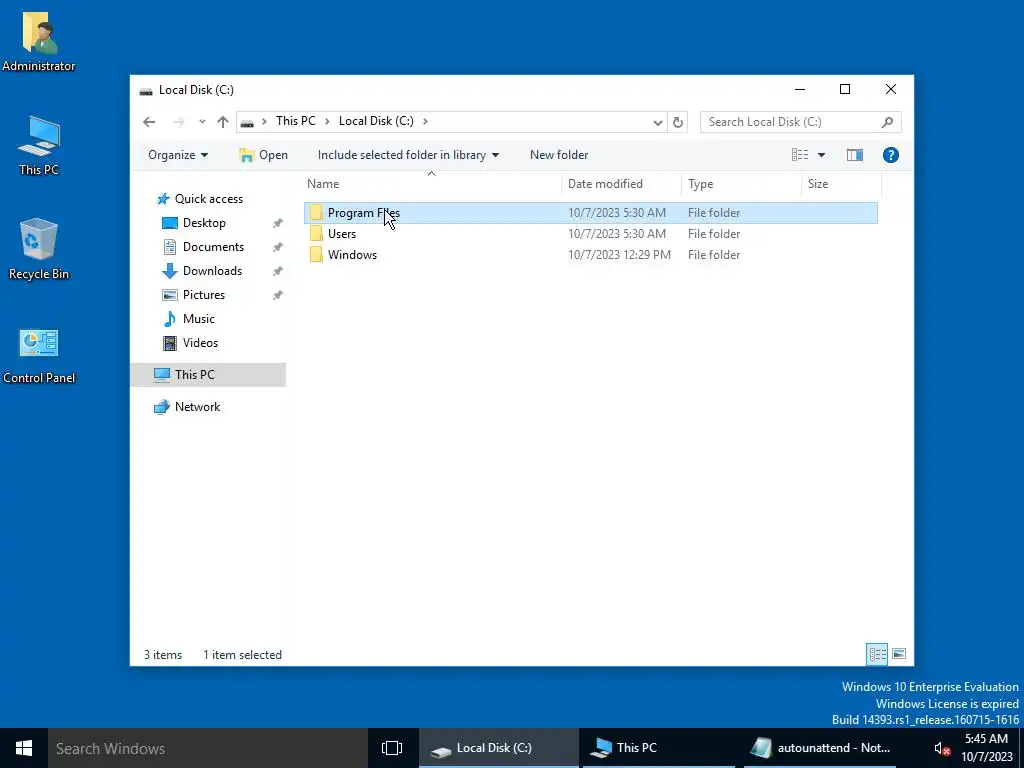
Task: Click the muted volume tray icon
Action: 941,748
